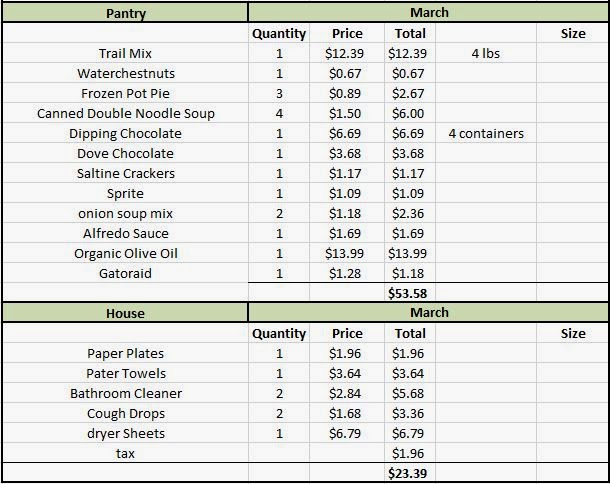Select the Quantity column header in House section
Screen dimensions: 610x484
pos(279,333)
